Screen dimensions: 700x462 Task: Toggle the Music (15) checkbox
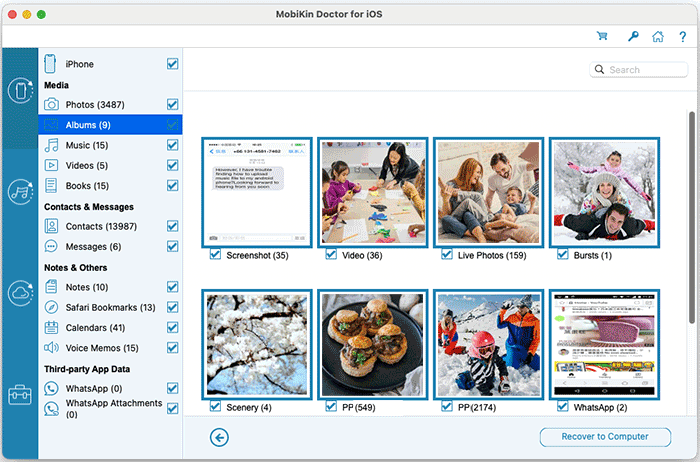click(172, 145)
